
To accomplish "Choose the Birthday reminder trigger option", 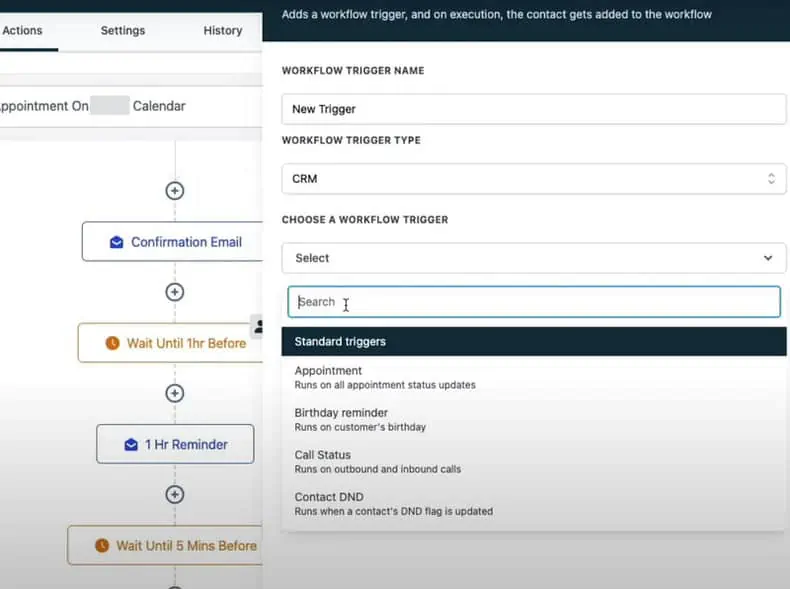I will [534, 420].
